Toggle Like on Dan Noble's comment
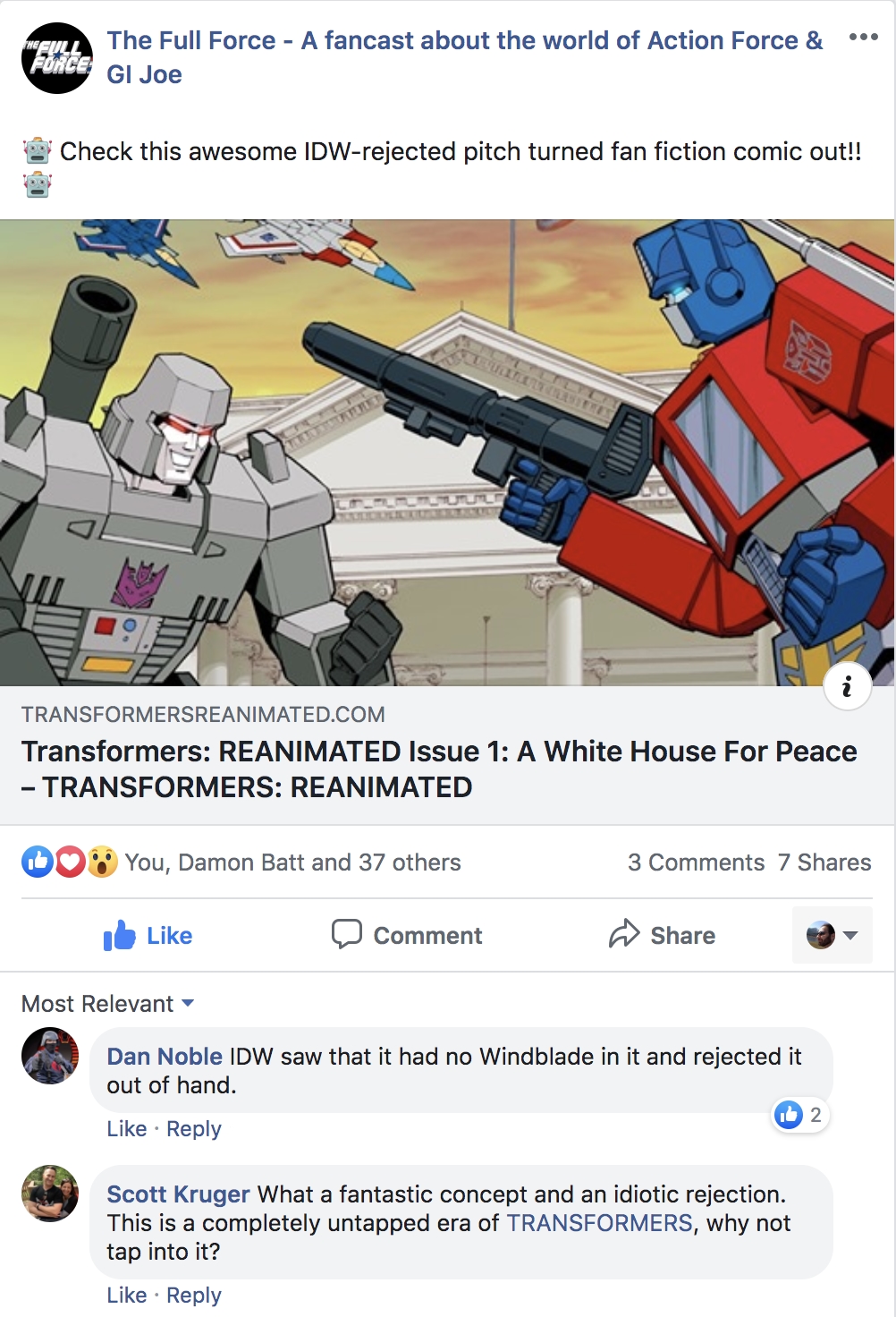This screenshot has height=1317, width=896. pyautogui.click(x=127, y=1129)
